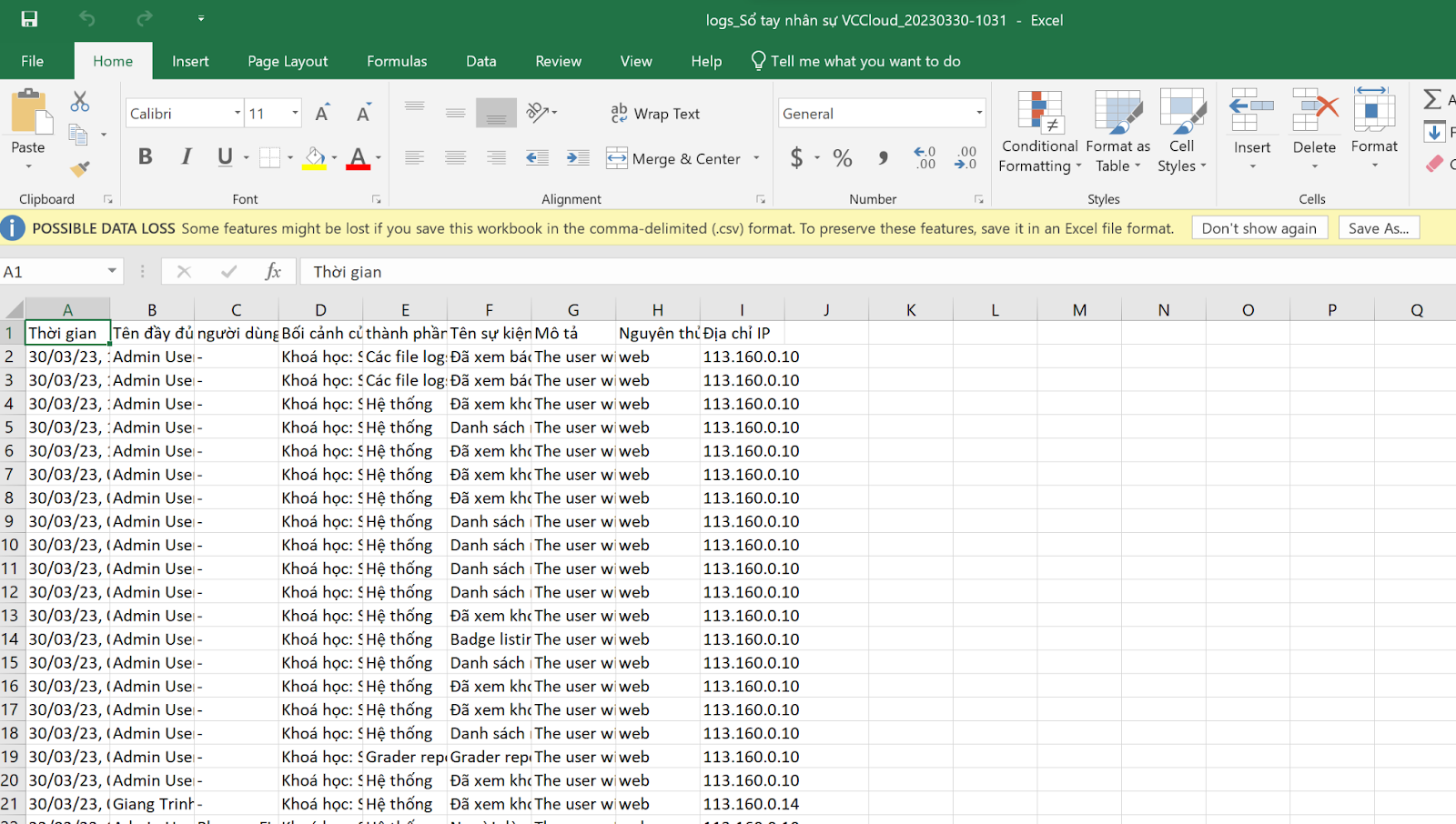This screenshot has height=824, width=1456.
Task: Toggle Bottom Align
Action: click(496, 113)
